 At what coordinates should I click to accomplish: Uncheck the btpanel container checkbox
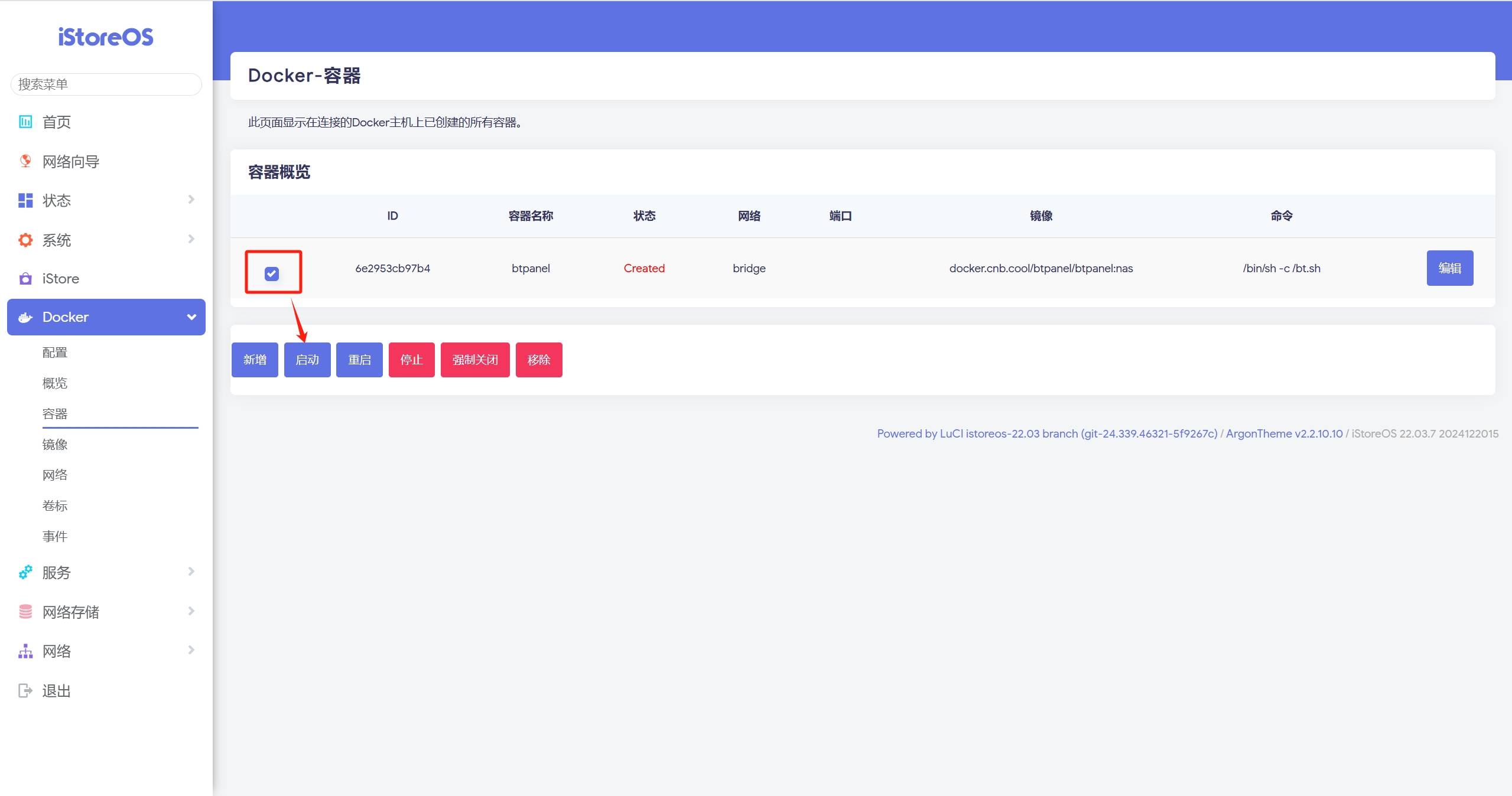[x=272, y=273]
